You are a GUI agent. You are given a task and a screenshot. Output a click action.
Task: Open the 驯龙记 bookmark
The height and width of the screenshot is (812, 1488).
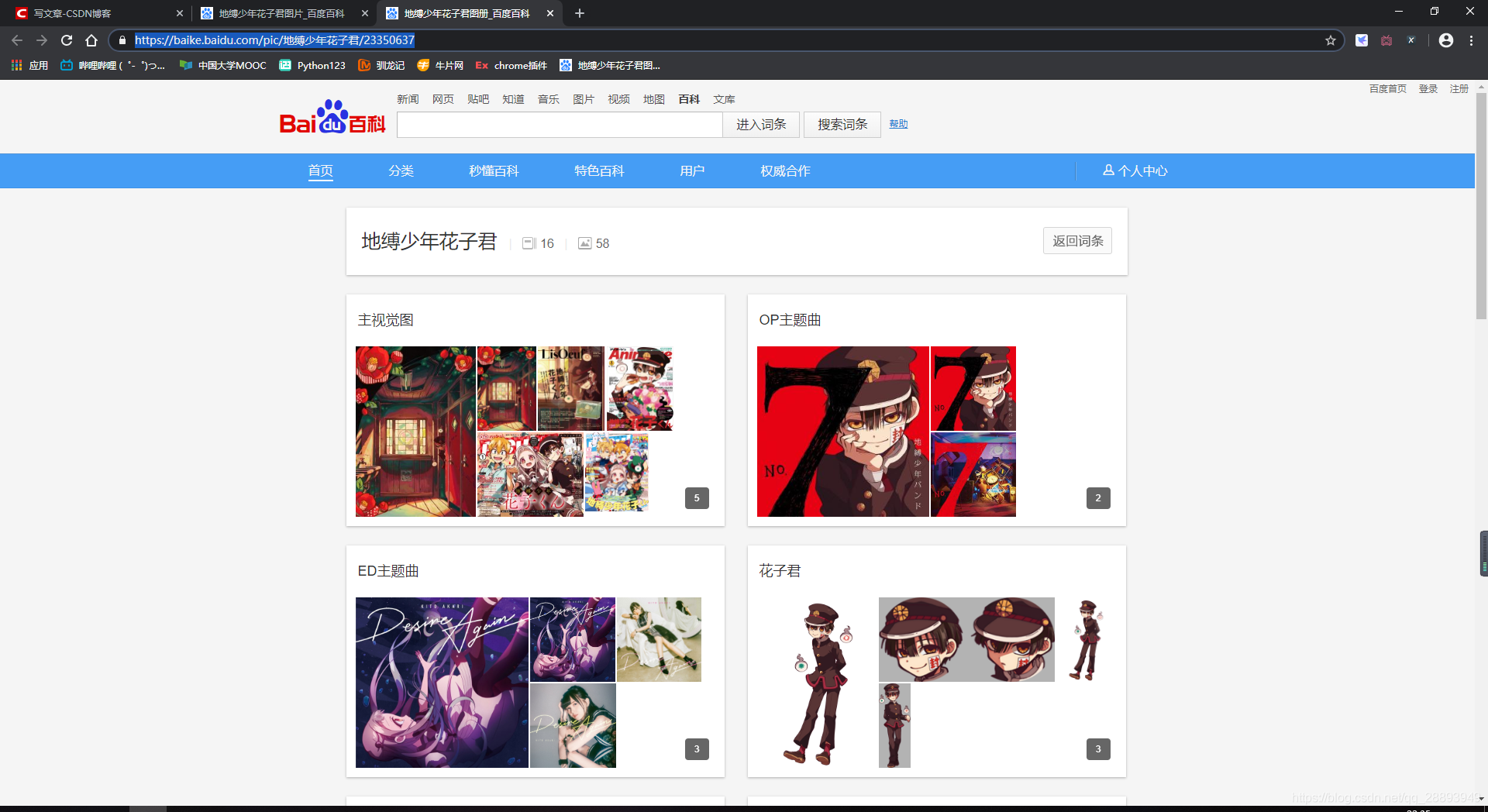pos(381,66)
